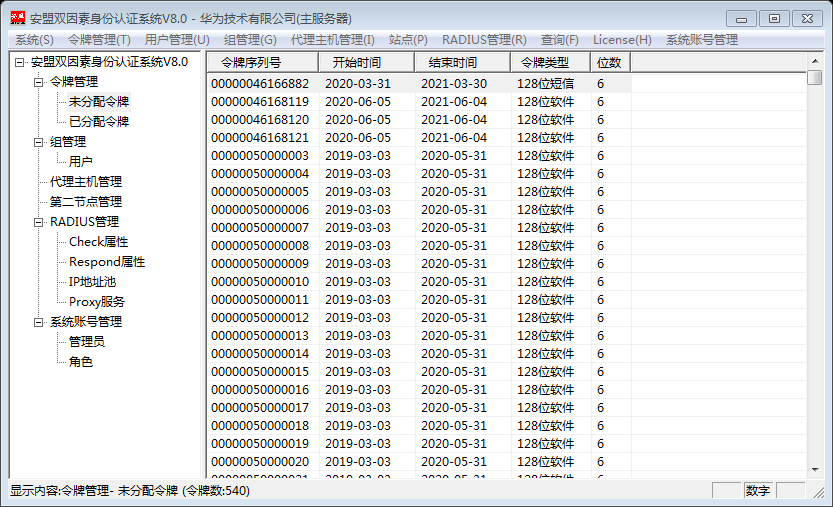Open the RADIUS管理(R) menu
This screenshot has width=833, height=507.
pyautogui.click(x=484, y=40)
